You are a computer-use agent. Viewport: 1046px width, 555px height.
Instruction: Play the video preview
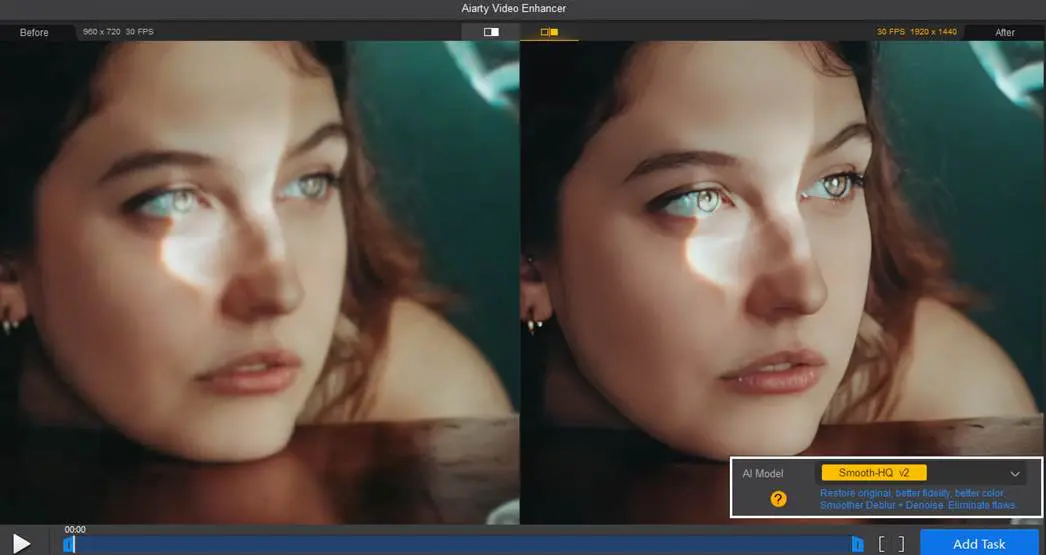21,543
